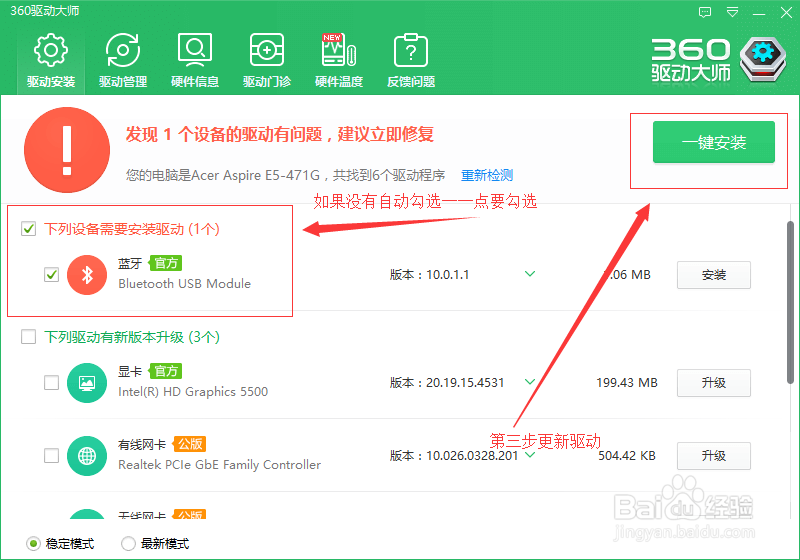Click the size value '504.42 KB'

click(627, 455)
